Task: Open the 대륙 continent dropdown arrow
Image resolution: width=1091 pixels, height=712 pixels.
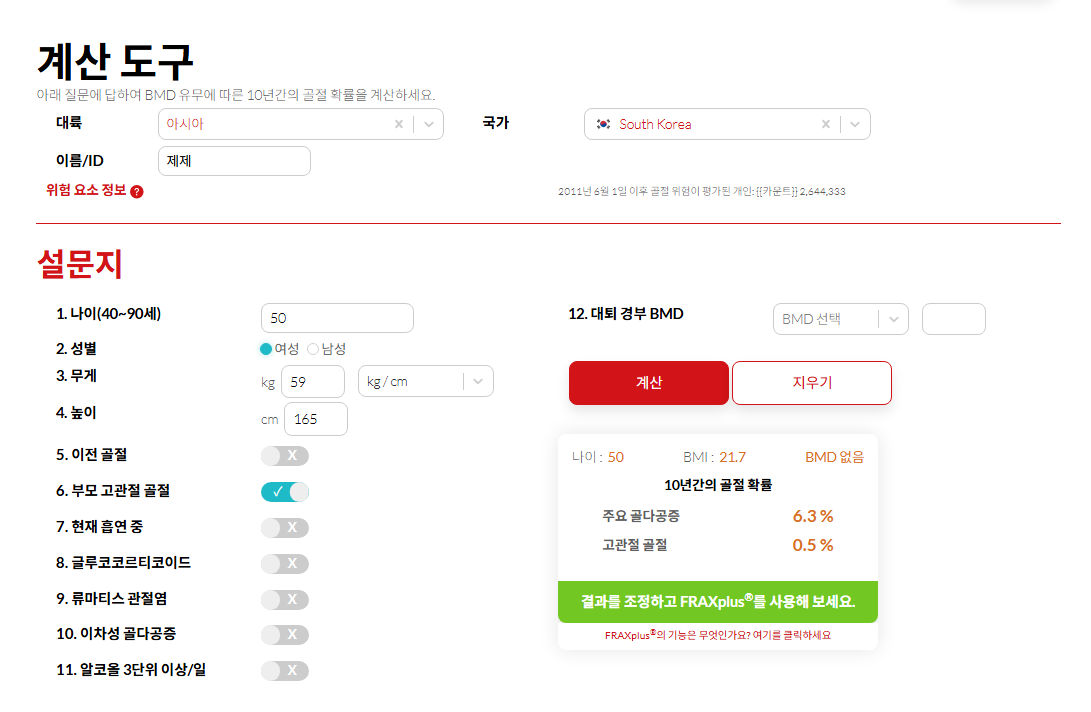Action: point(428,124)
